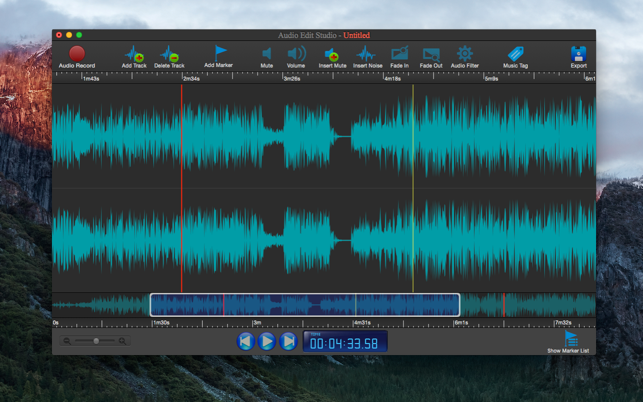Screen dimensions: 643x402
Task: Click the Insert Mute icon
Action: (x=331, y=54)
